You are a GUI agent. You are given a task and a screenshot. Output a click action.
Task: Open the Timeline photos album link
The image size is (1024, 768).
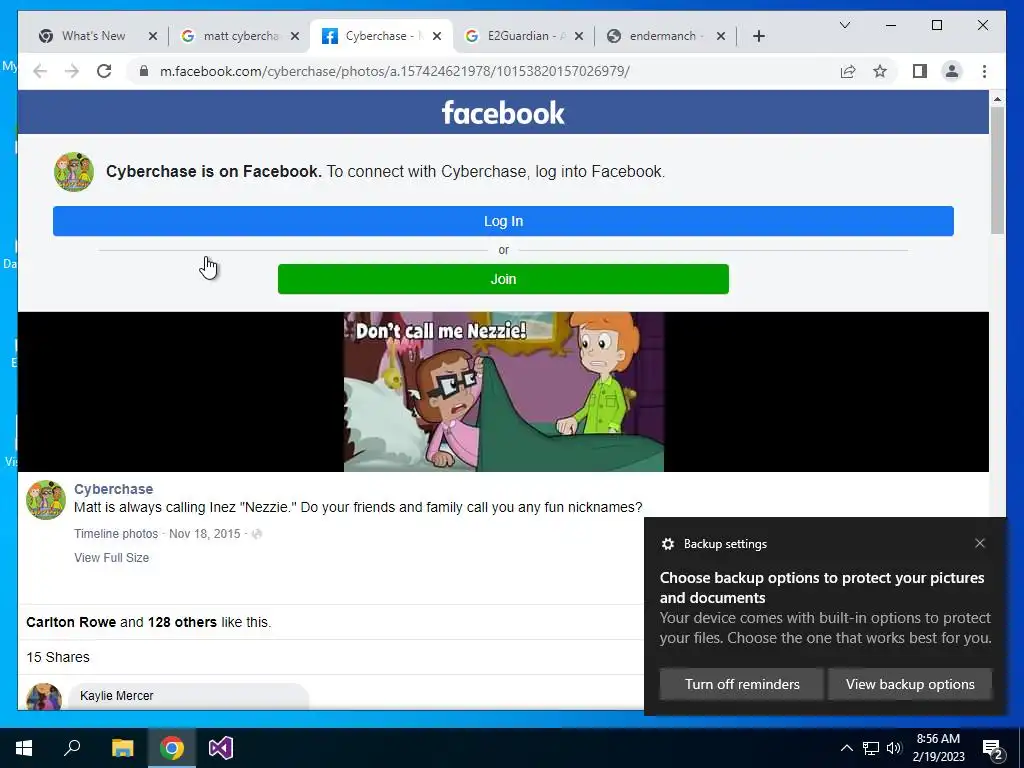116,534
